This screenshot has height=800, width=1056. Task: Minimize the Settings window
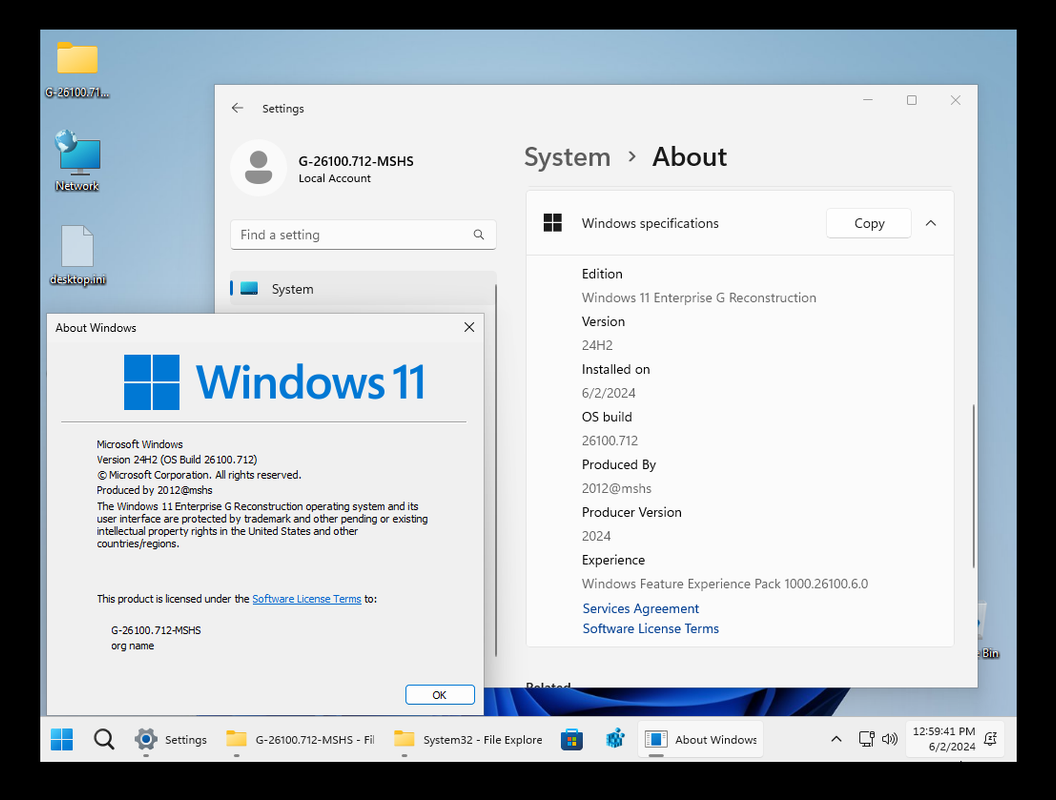pyautogui.click(x=867, y=100)
